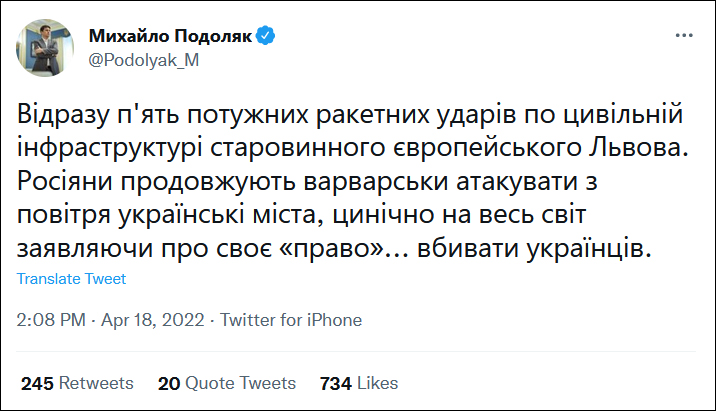Click the Twitter for iPhone source link
Image resolution: width=716 pixels, height=411 pixels.
pyautogui.click(x=291, y=321)
